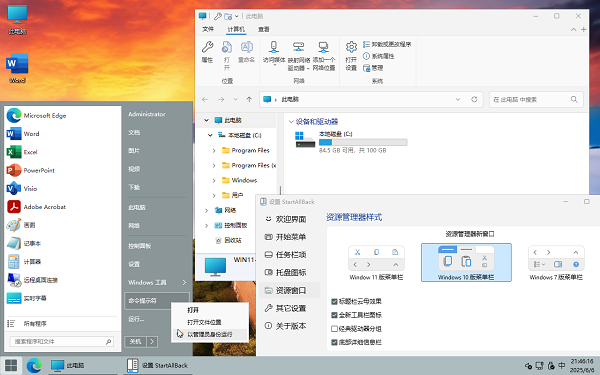600x375 pixels.
Task: Switch to the 查看 ribbon tab
Action: tap(264, 29)
